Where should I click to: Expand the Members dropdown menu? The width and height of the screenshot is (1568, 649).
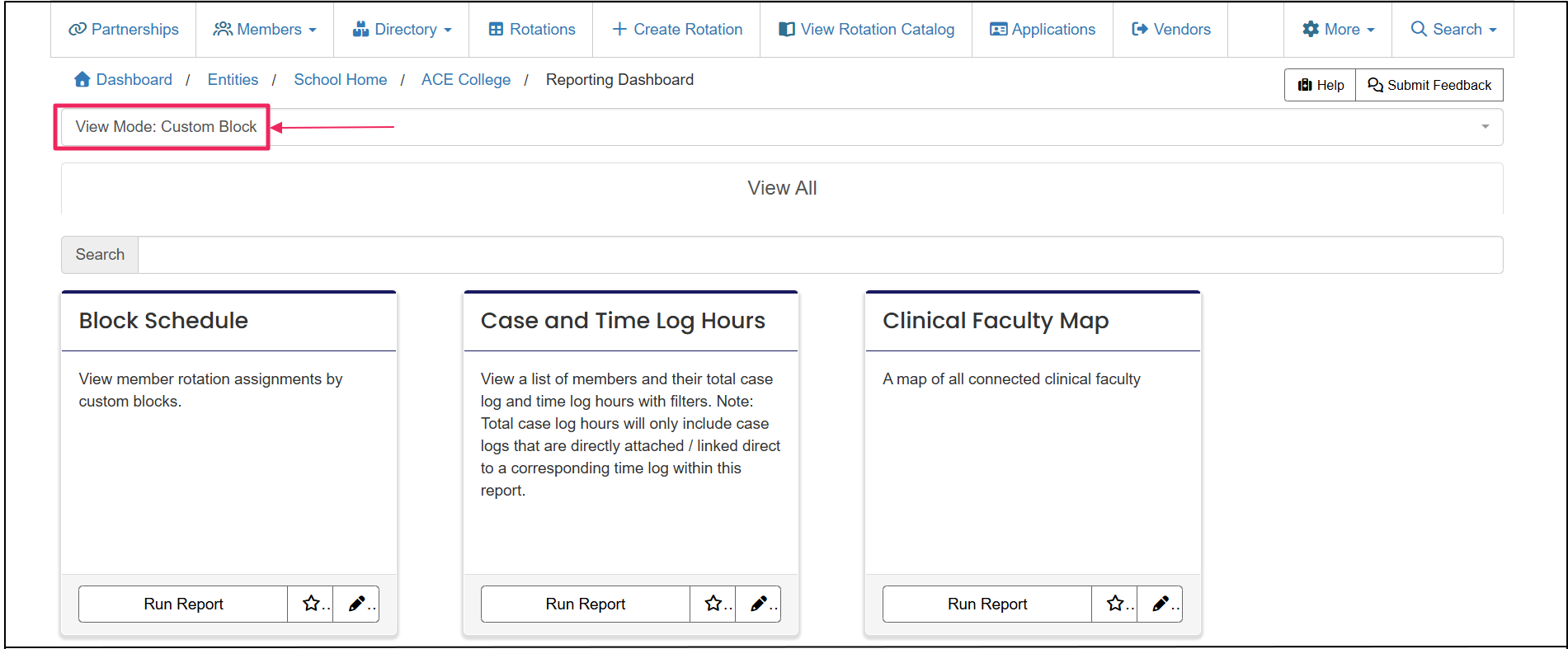(265, 29)
